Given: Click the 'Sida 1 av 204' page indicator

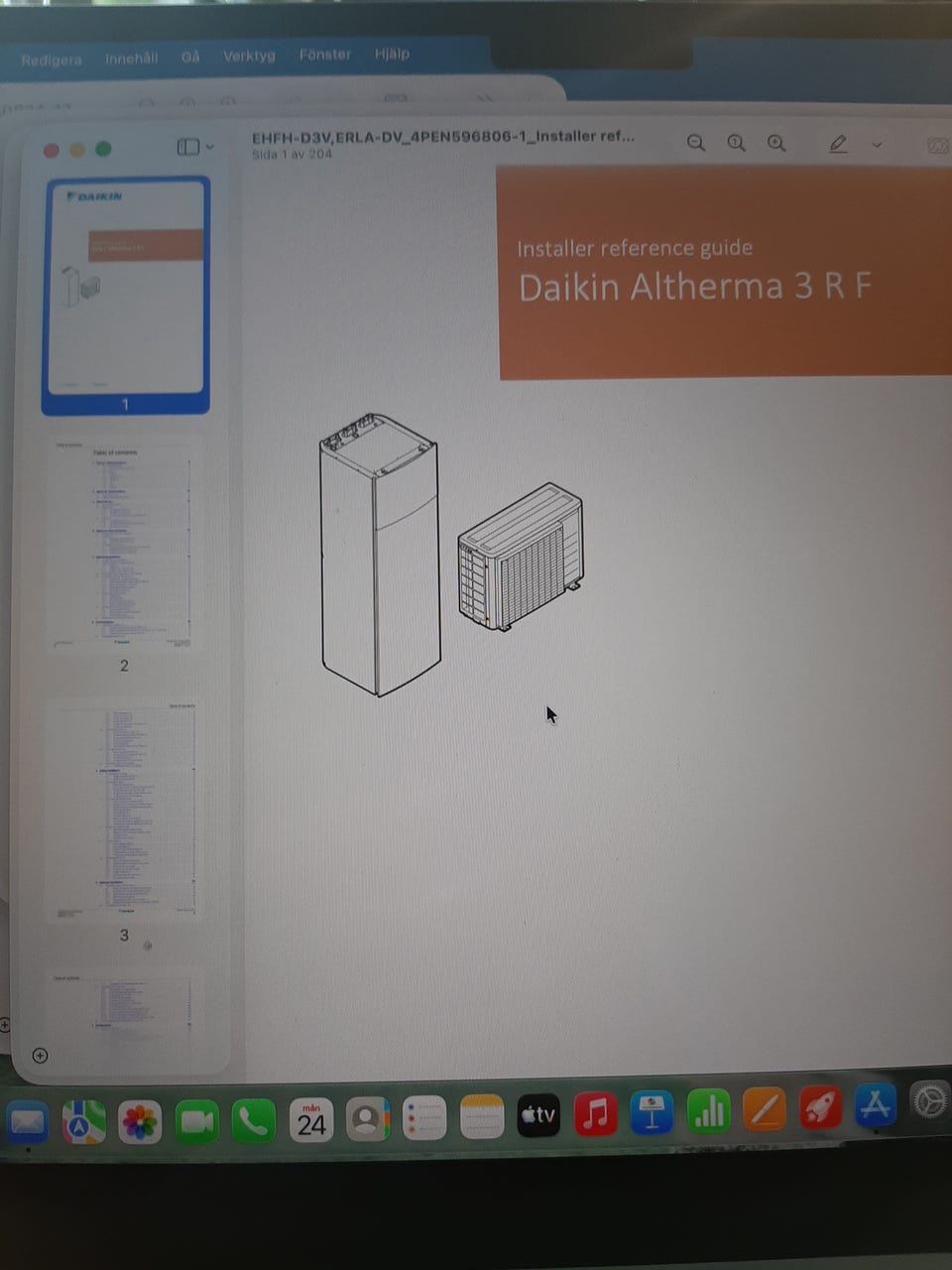Looking at the screenshot, I should coord(292,155).
